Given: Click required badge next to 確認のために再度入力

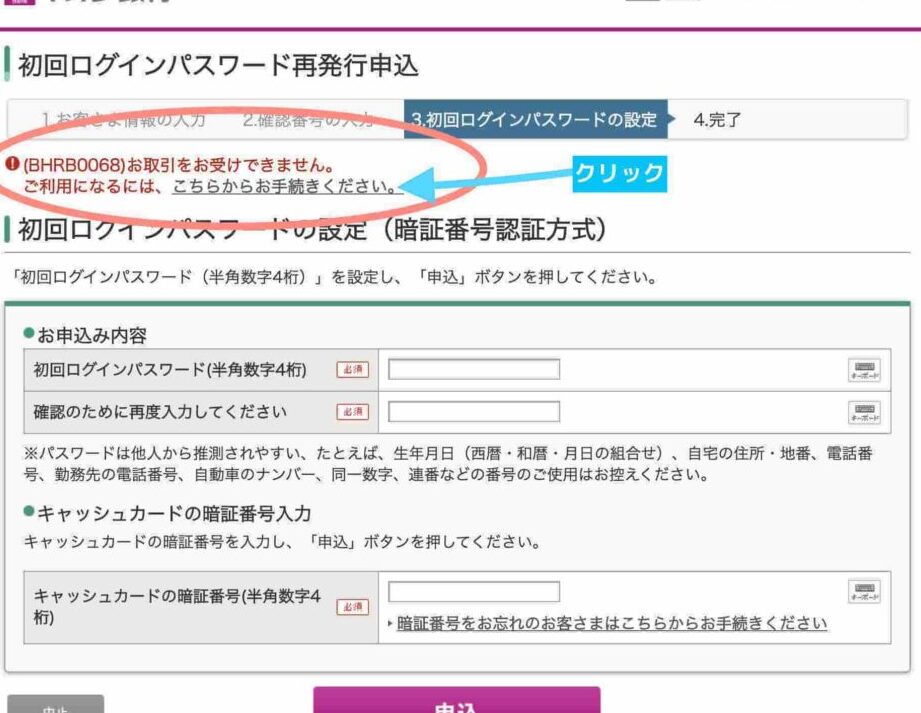Looking at the screenshot, I should point(352,412).
